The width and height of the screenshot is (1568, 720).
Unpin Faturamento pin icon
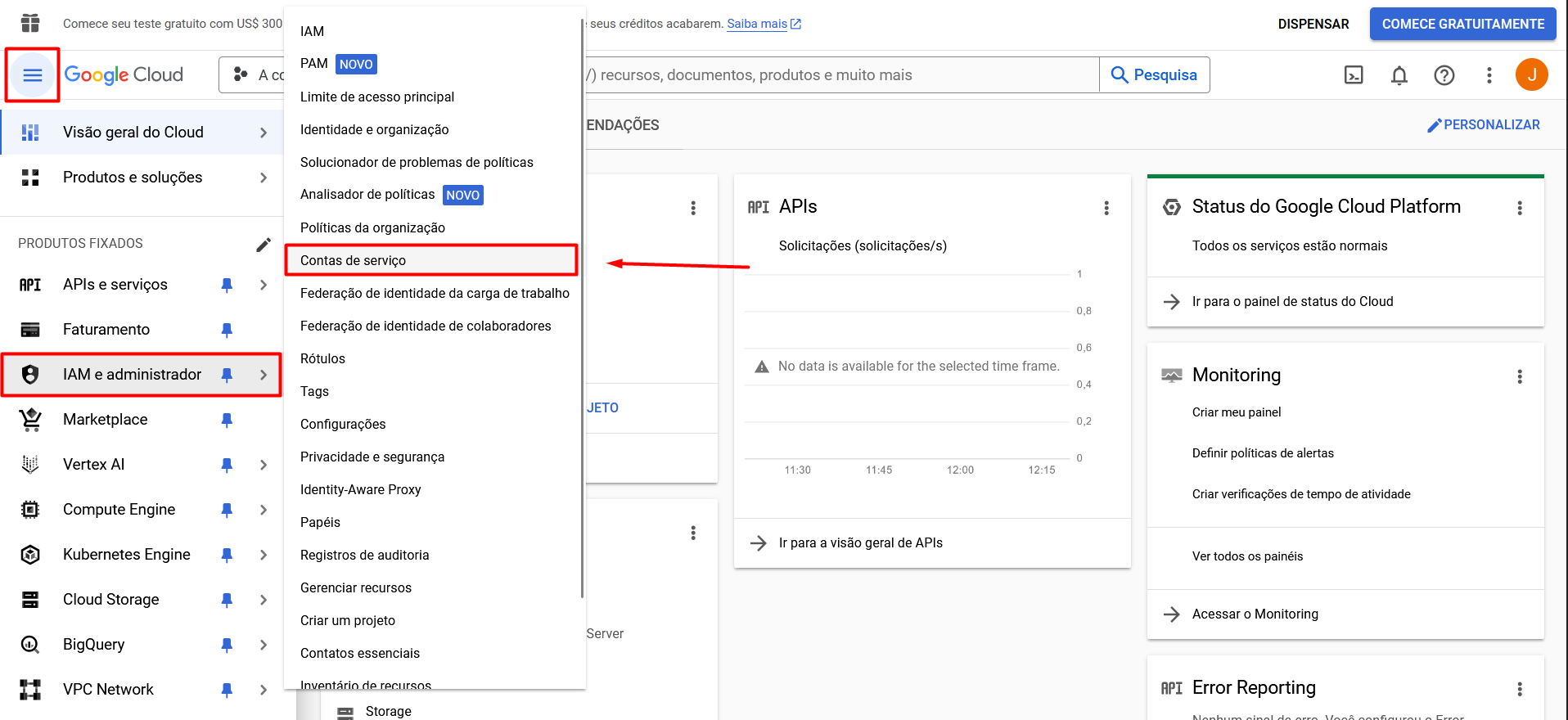(x=227, y=330)
